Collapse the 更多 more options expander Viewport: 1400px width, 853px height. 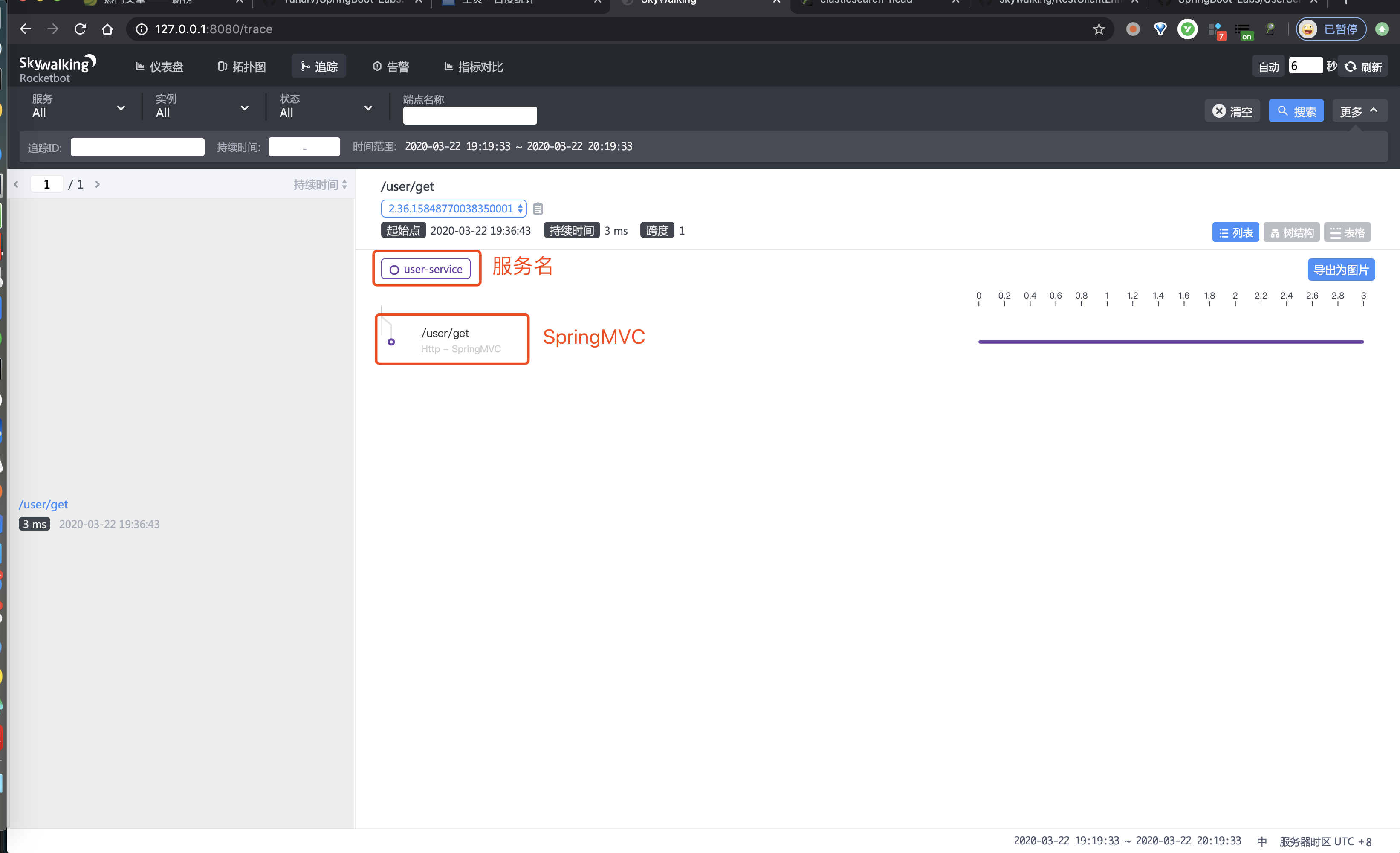pyautogui.click(x=1359, y=111)
